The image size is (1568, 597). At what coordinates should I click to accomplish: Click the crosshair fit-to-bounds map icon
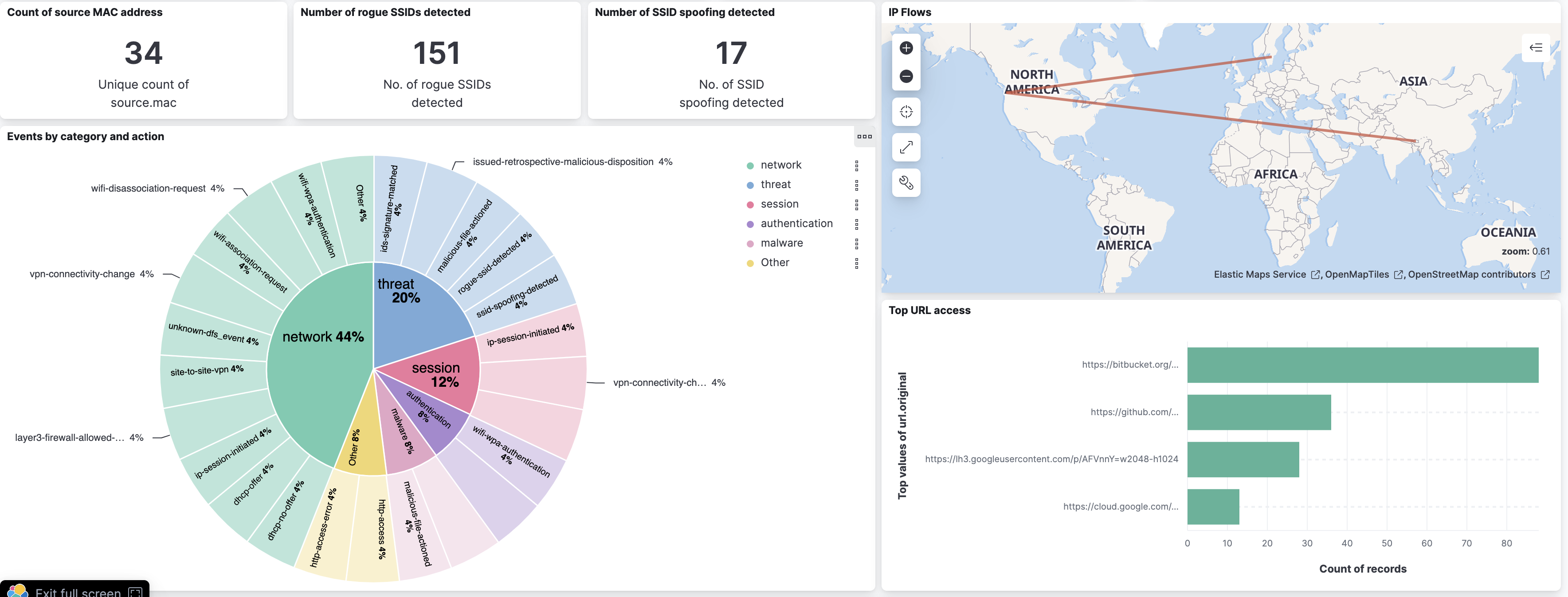906,111
